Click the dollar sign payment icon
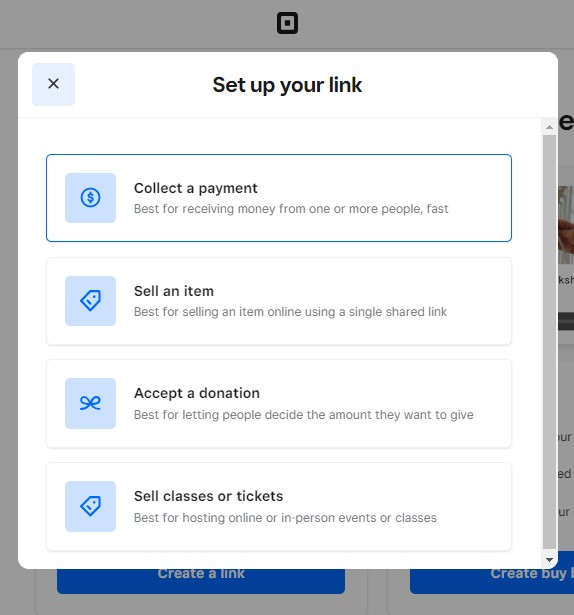 point(91,198)
